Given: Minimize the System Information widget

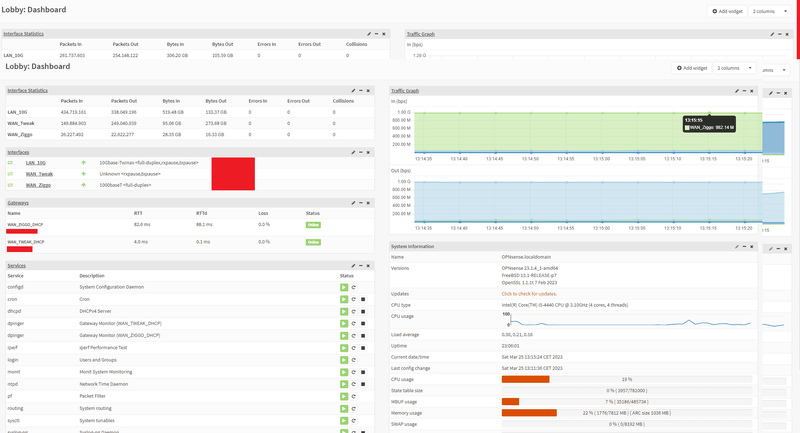Looking at the screenshot, I should click(x=744, y=246).
